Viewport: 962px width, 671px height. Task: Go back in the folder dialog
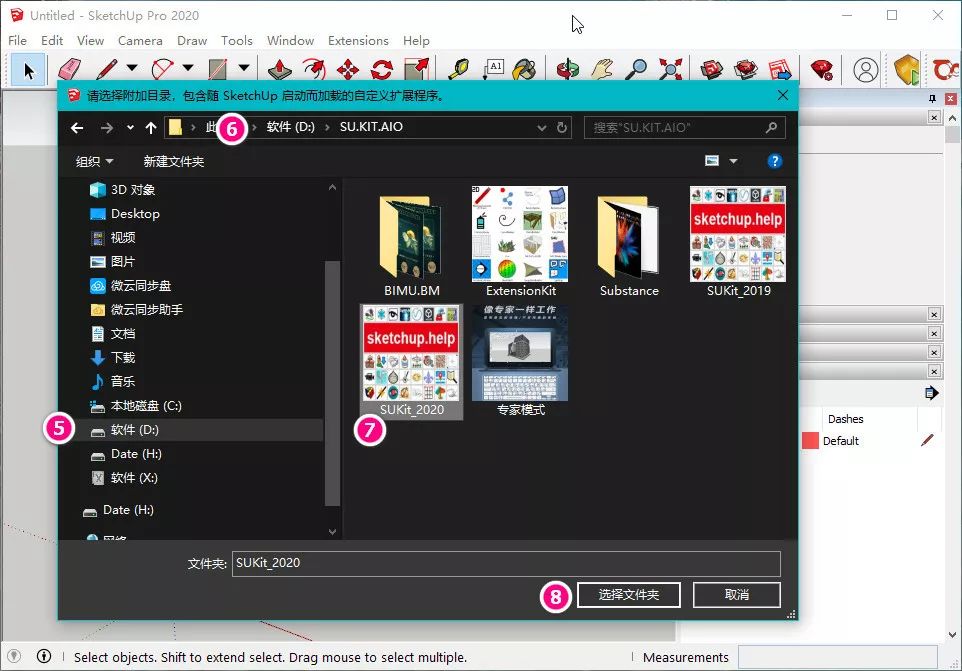click(x=77, y=128)
